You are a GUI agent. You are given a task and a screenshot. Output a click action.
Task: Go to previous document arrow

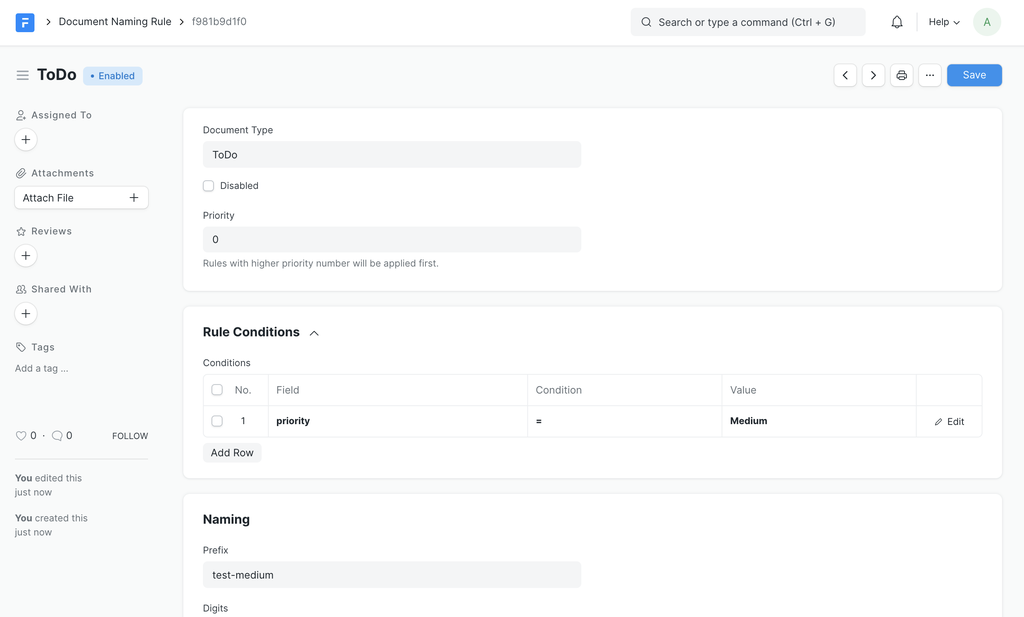click(x=845, y=75)
